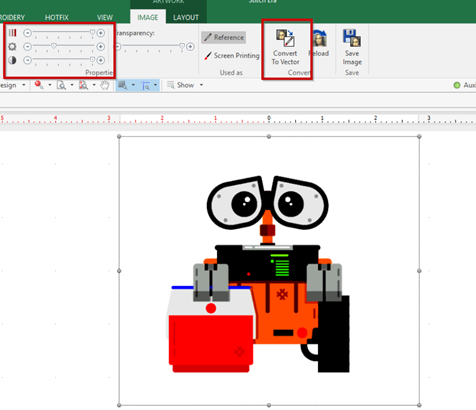Toggle the Reference used-as option
This screenshot has height=410, width=476.
pyautogui.click(x=224, y=37)
